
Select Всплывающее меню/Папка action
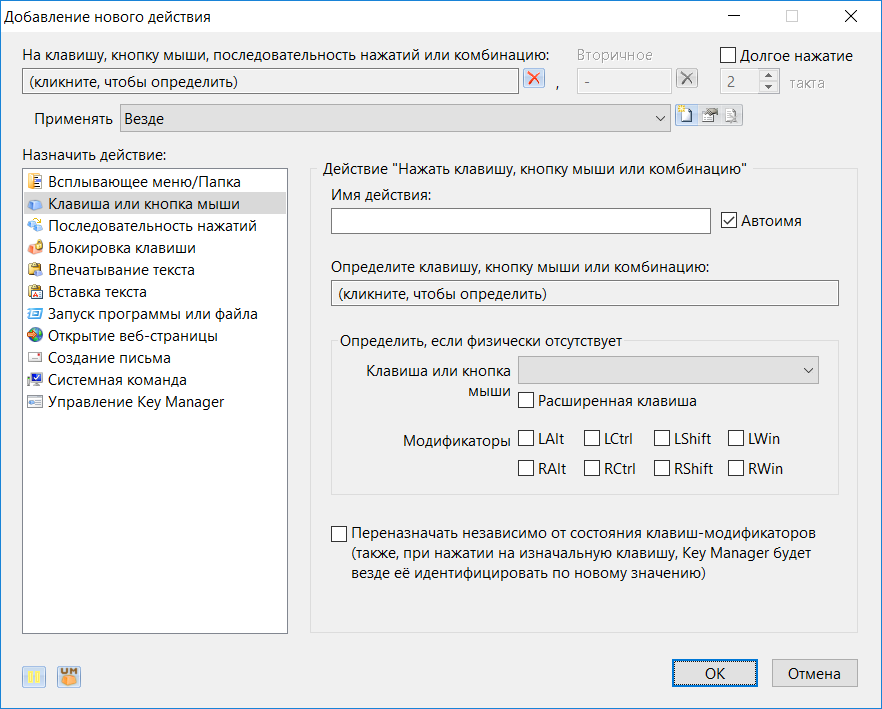click(144, 182)
